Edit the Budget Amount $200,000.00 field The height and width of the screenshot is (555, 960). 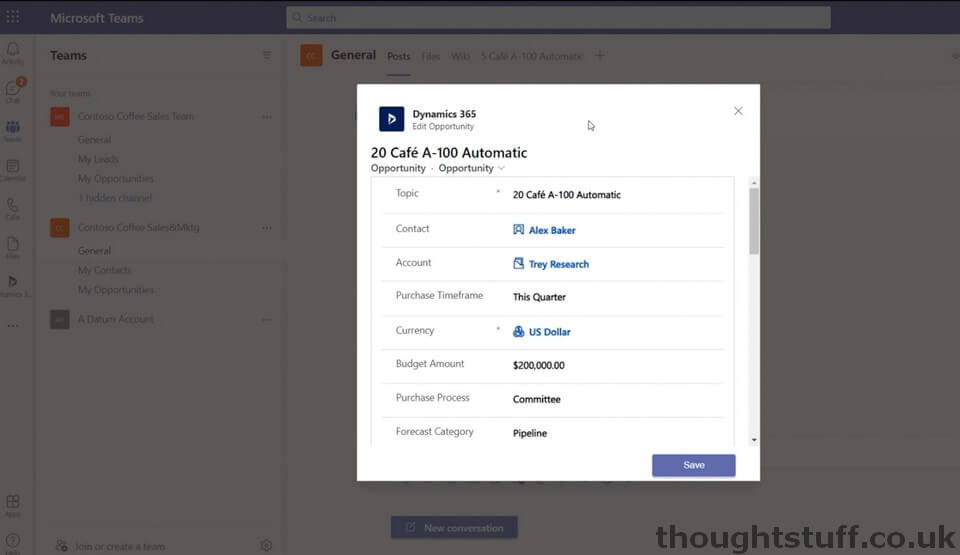[539, 365]
